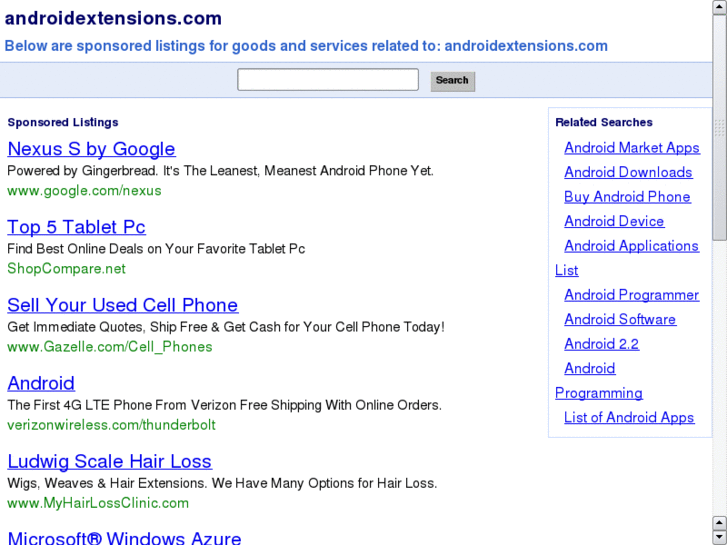Select Buy Android Phone related search
This screenshot has height=545, width=727.
click(x=627, y=197)
